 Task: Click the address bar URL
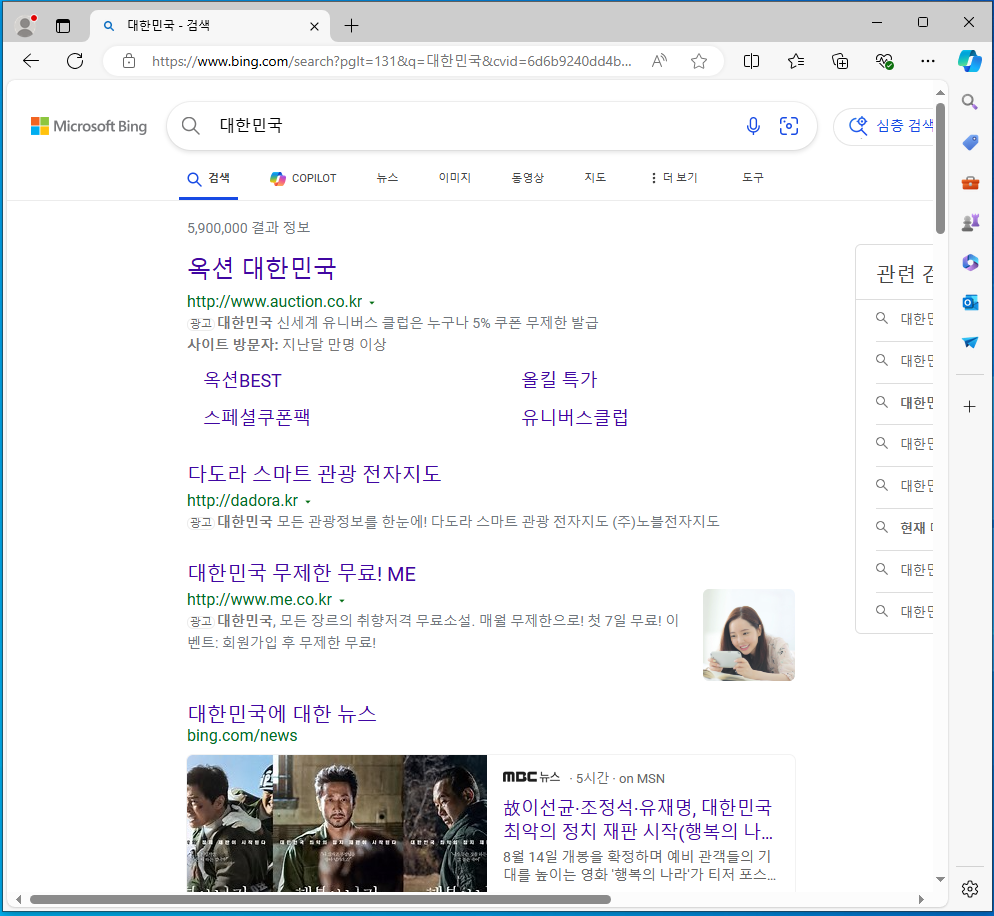(391, 61)
